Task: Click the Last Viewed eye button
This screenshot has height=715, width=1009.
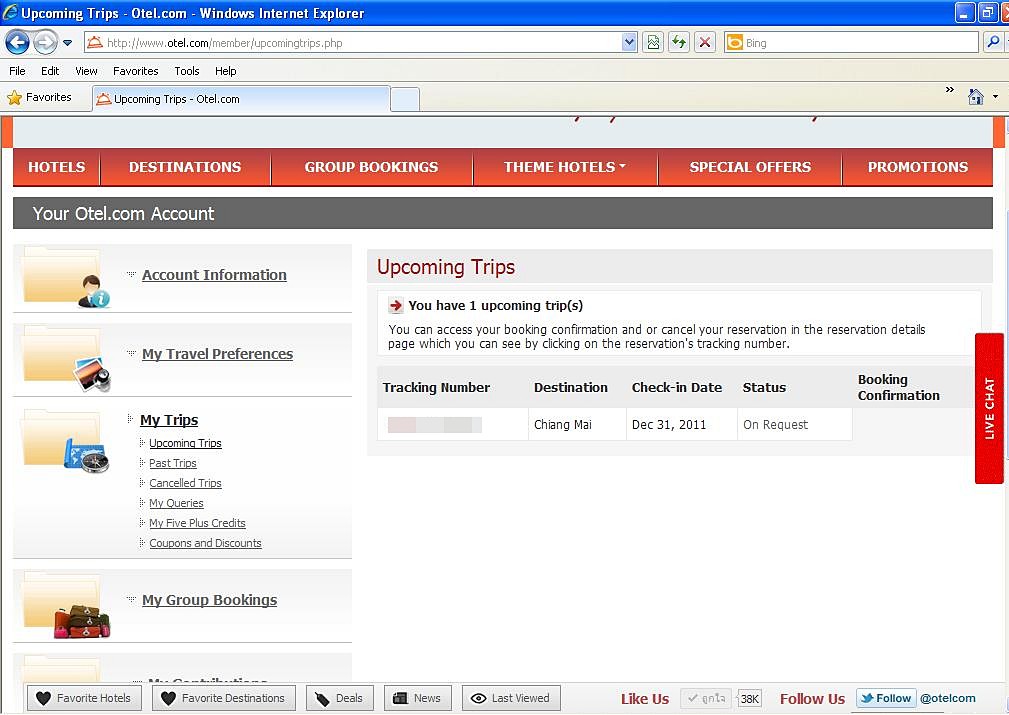Action: click(511, 698)
